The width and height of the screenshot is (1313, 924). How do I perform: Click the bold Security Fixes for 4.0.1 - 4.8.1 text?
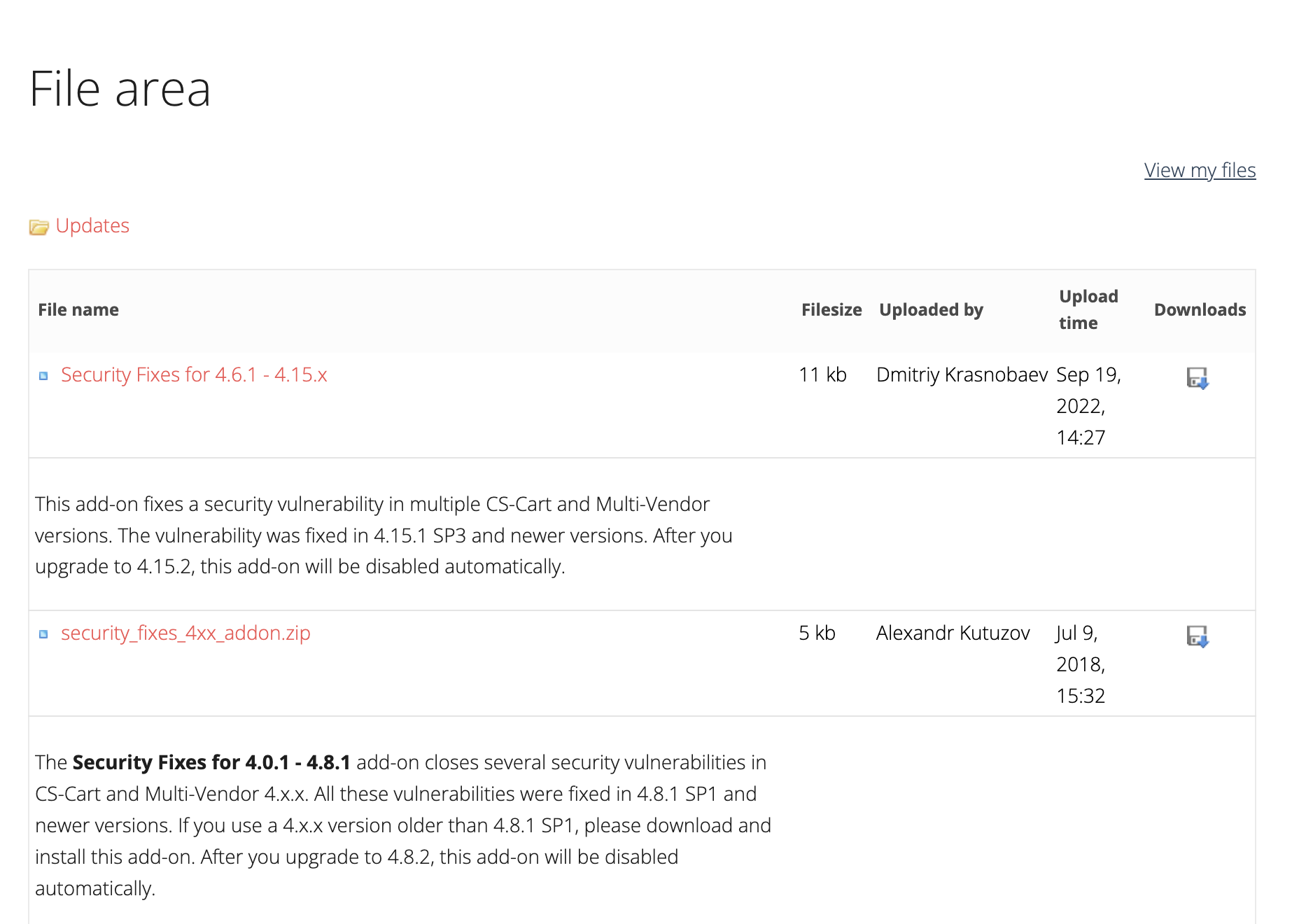(x=211, y=762)
